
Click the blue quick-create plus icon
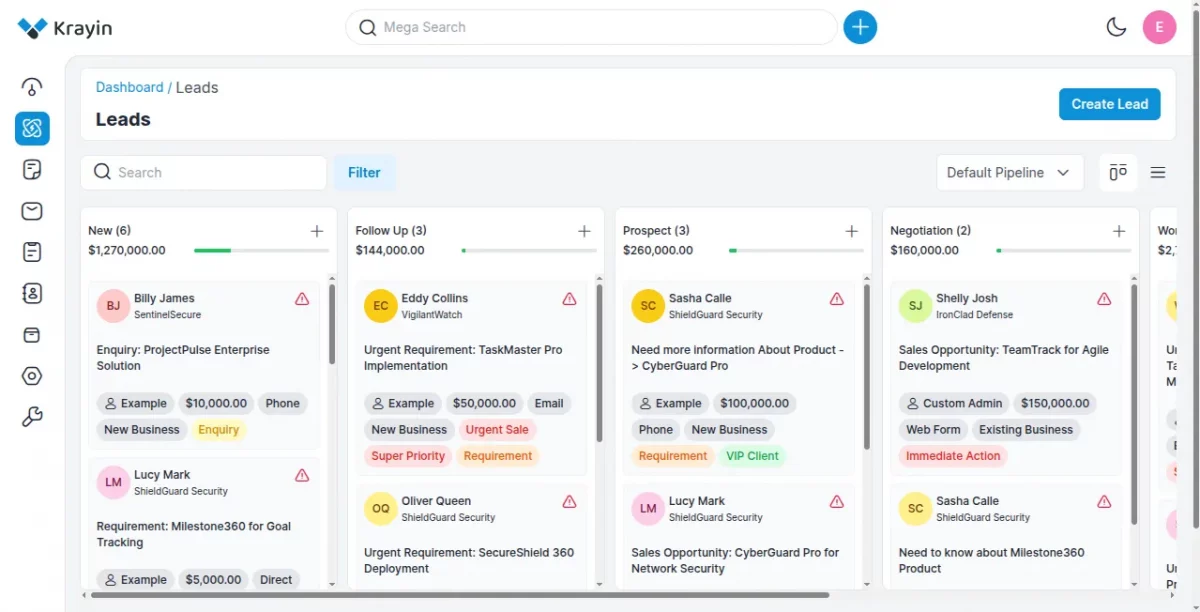coord(860,27)
